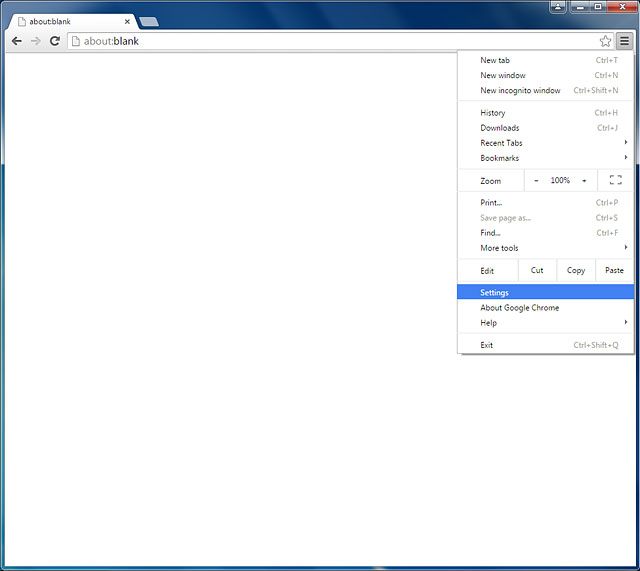Click the back navigation arrow
Screen dimensions: 640x571
click(16, 41)
